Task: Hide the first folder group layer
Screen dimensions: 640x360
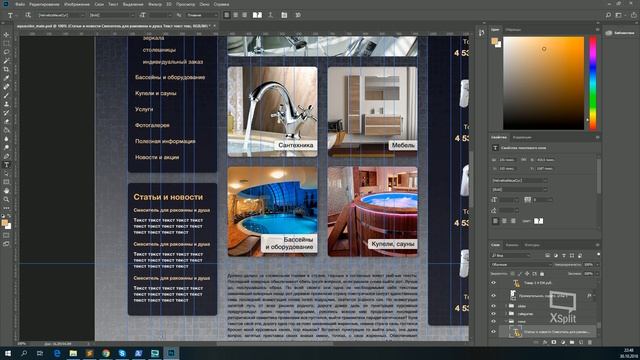Action: coord(493,306)
